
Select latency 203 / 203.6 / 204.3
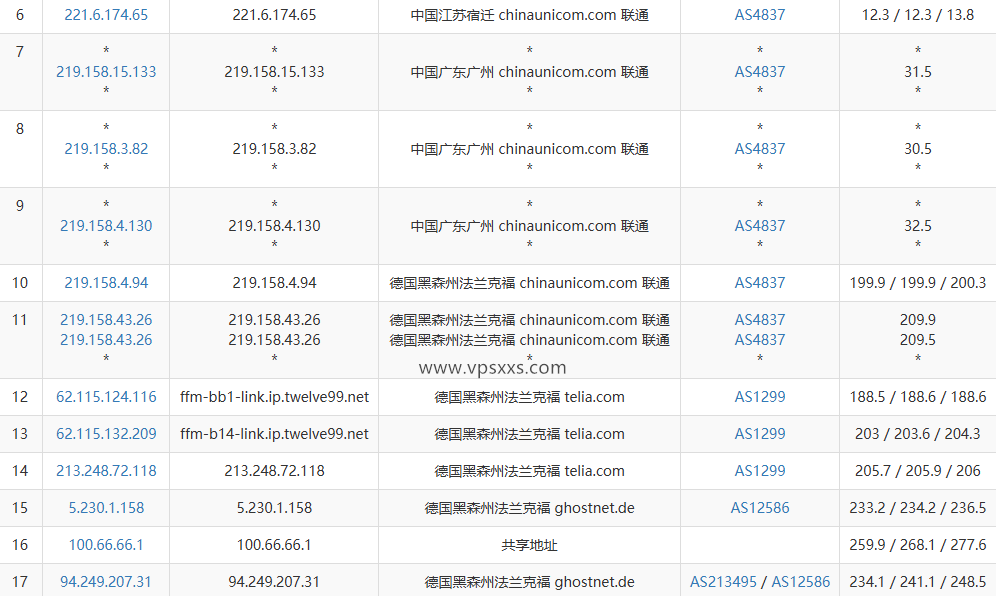coord(918,434)
